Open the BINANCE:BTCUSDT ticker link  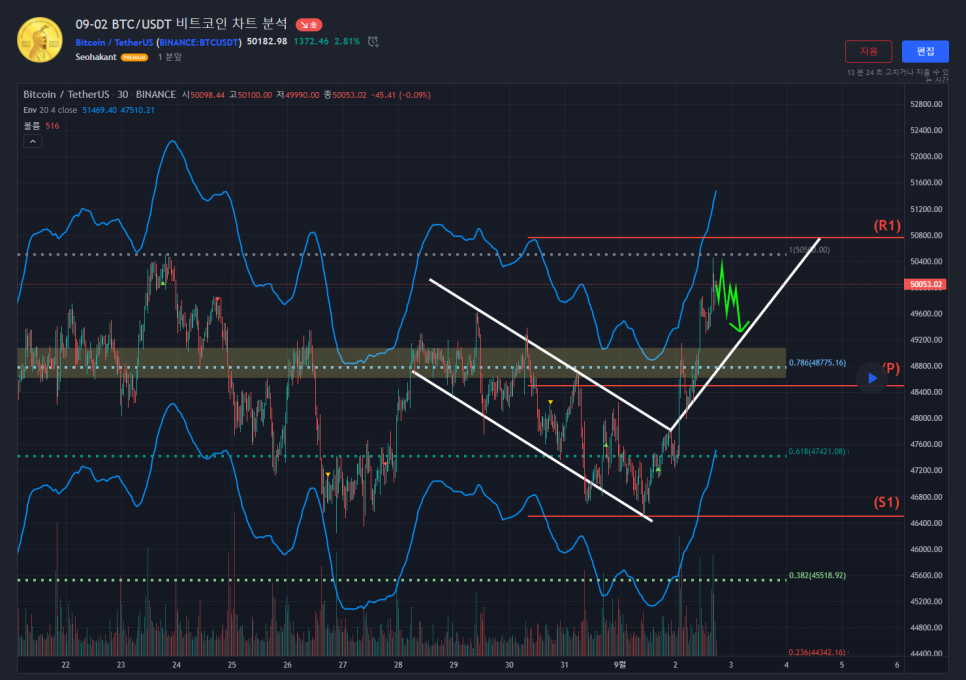coord(200,42)
